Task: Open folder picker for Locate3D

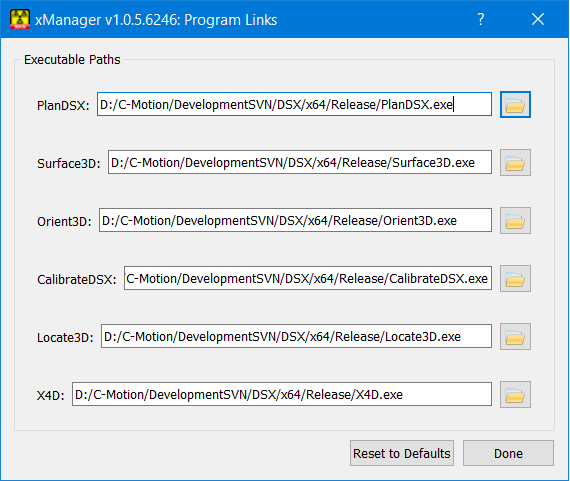Action: [515, 337]
